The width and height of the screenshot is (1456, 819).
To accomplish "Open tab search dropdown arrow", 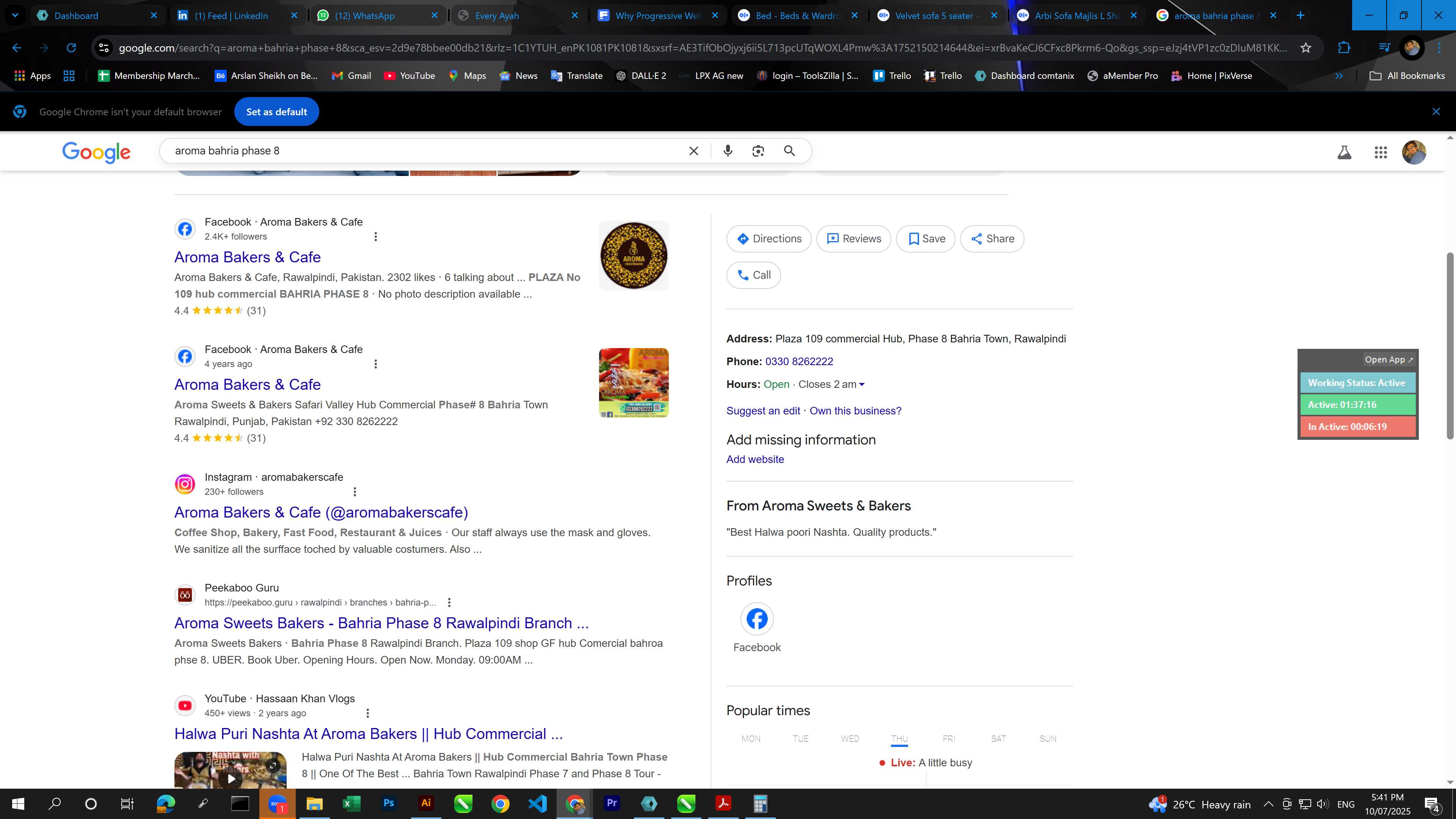I will (x=15, y=15).
